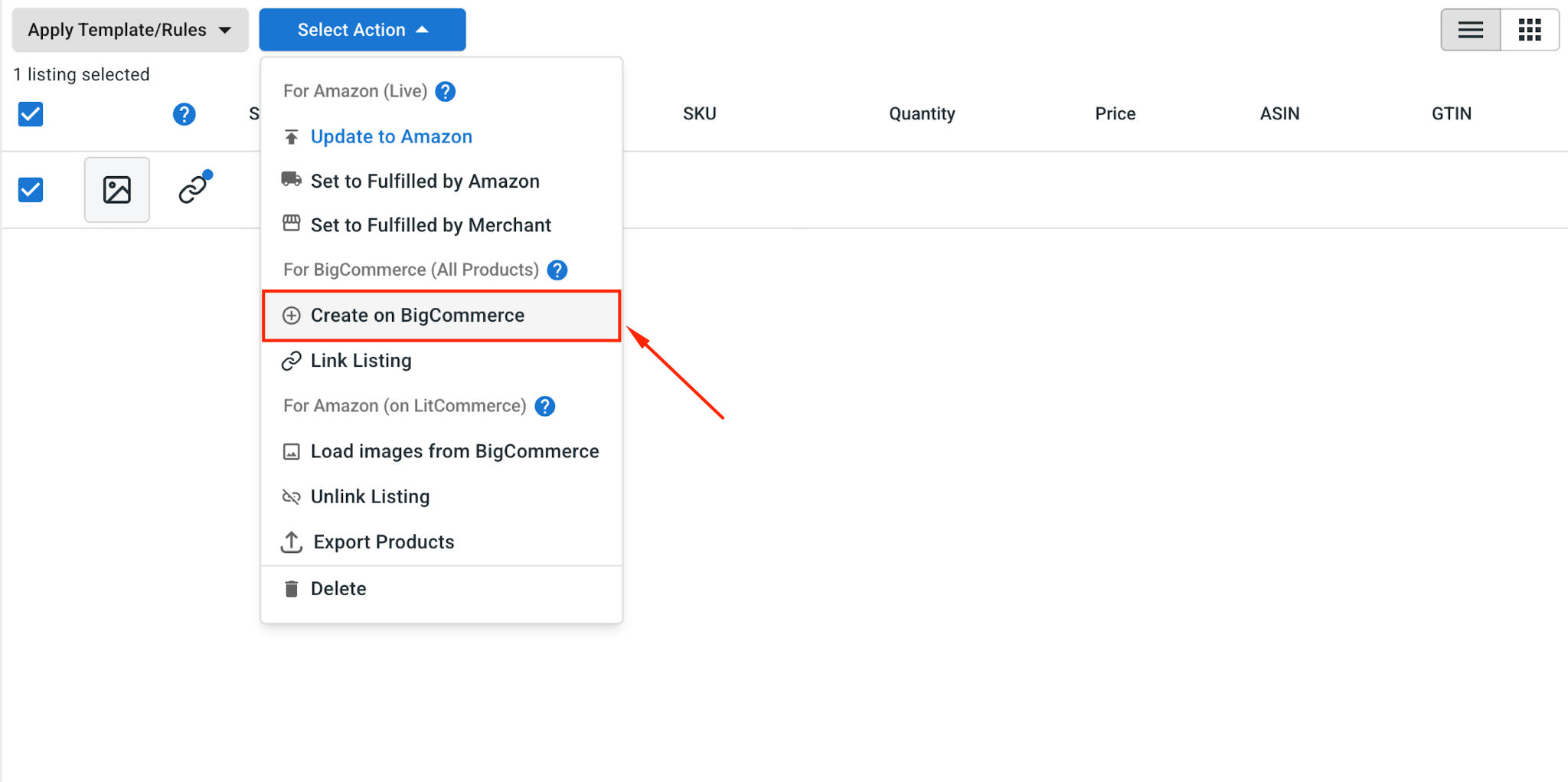Expand the Apply Template/Rules dropdown
Image resolution: width=1568 pixels, height=782 pixels.
[x=130, y=30]
